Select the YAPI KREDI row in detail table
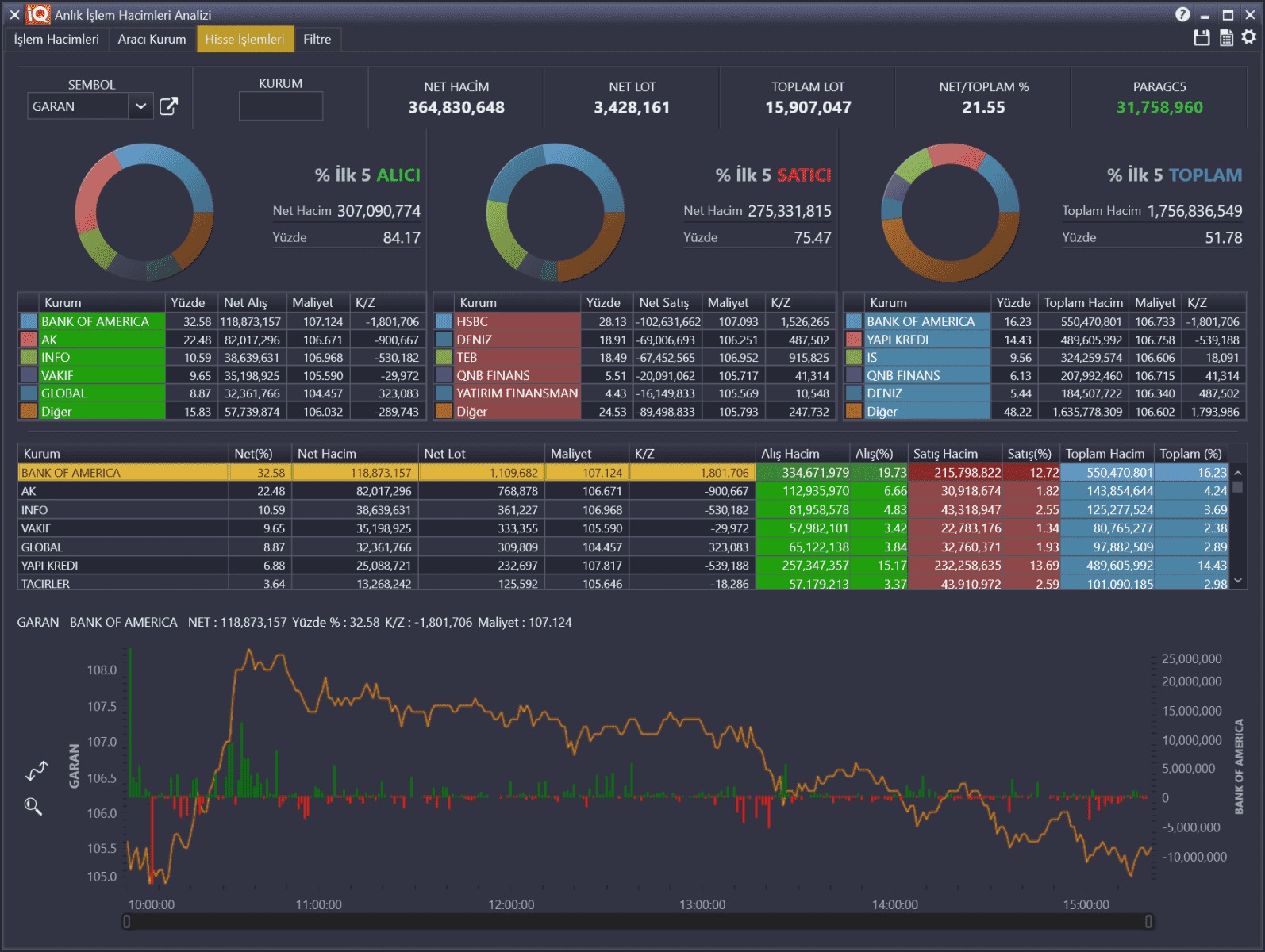The width and height of the screenshot is (1265, 952). pos(623,566)
